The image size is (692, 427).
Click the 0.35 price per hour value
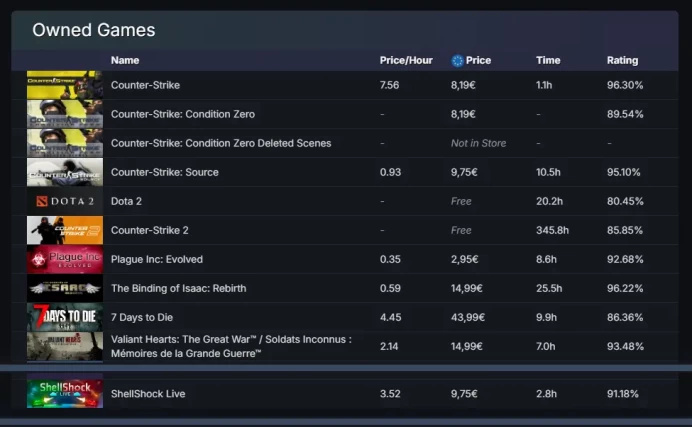(390, 259)
